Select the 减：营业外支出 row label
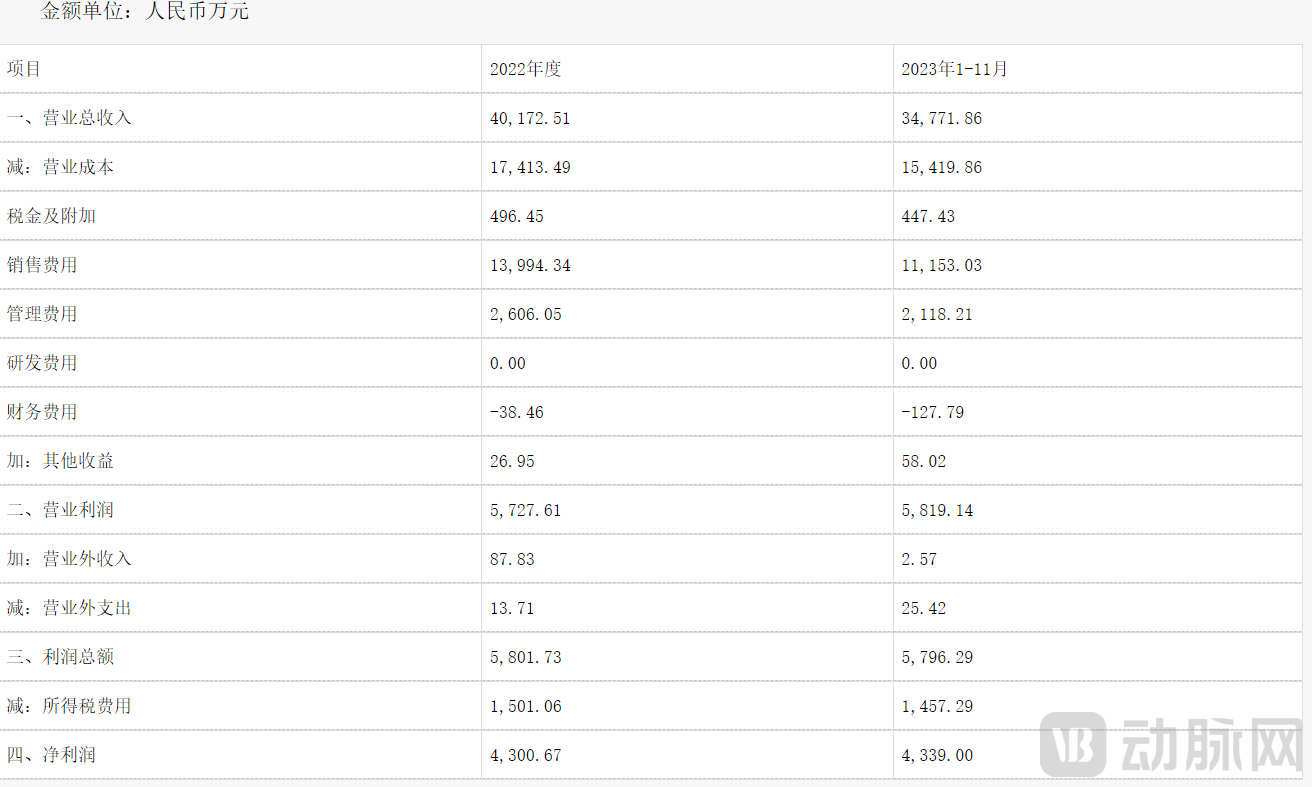The image size is (1312, 787). point(69,608)
